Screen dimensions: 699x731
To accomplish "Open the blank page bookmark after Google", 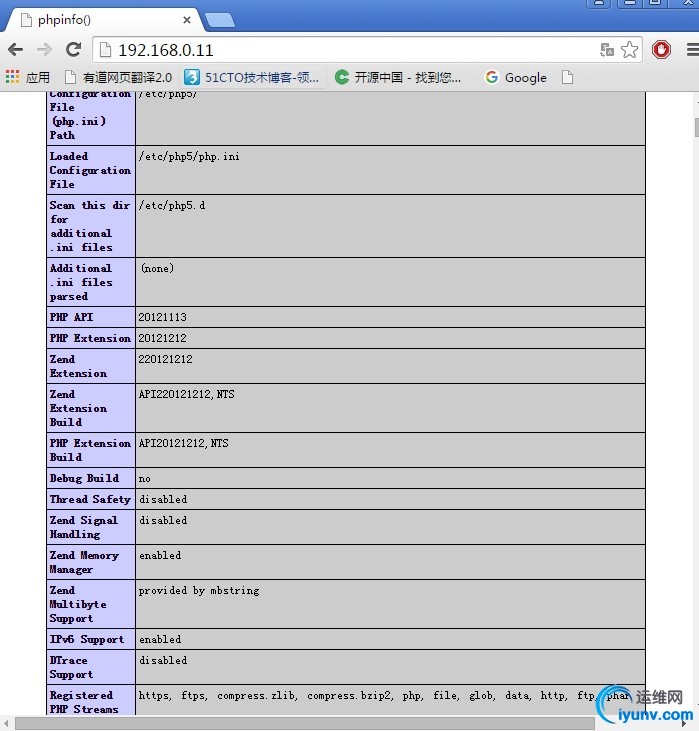I will 567,77.
